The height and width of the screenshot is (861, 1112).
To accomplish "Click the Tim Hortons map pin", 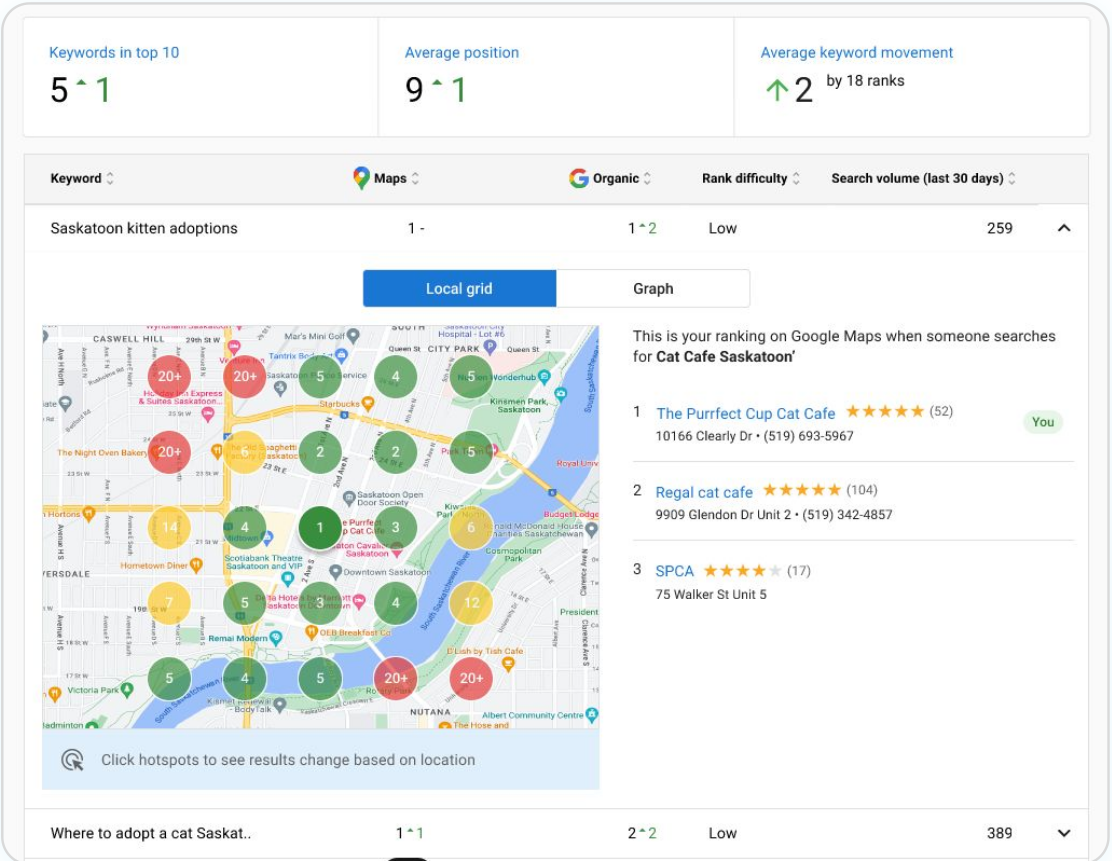I will [x=89, y=513].
